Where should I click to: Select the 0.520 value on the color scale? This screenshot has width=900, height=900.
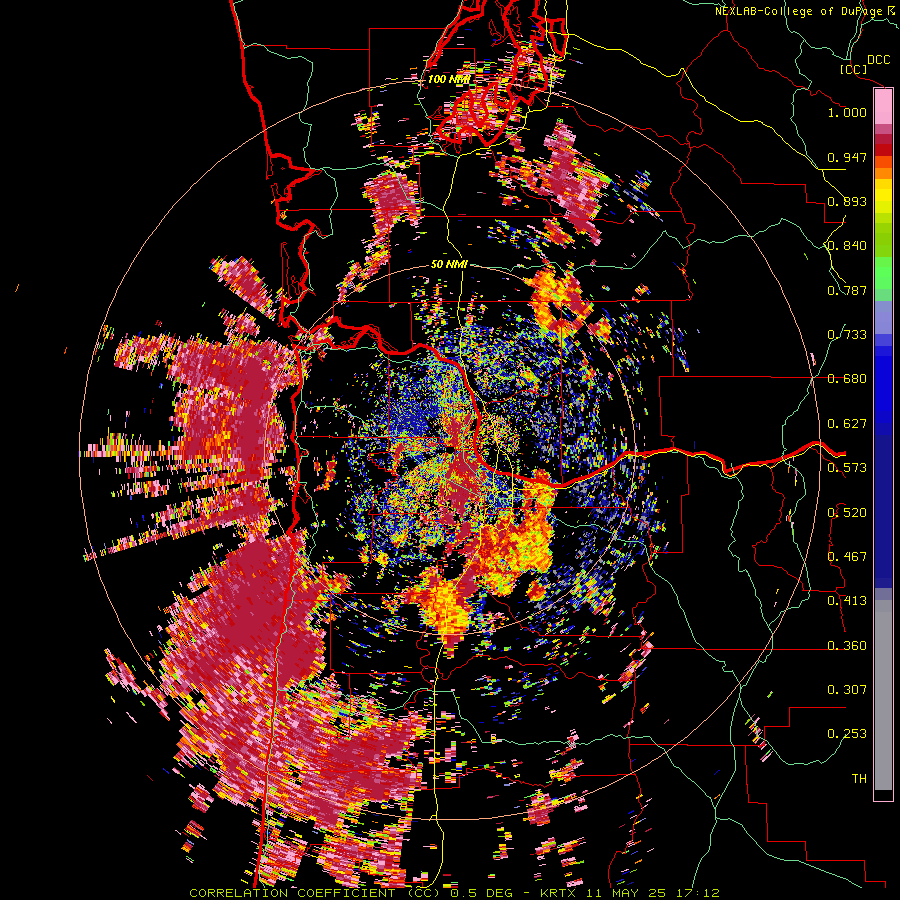[x=847, y=512]
